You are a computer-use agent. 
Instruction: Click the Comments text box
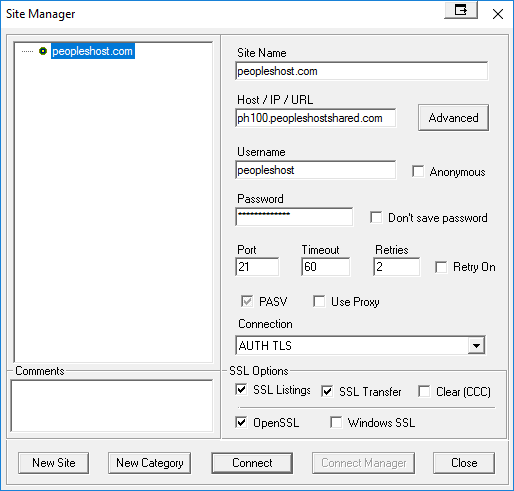[x=112, y=406]
